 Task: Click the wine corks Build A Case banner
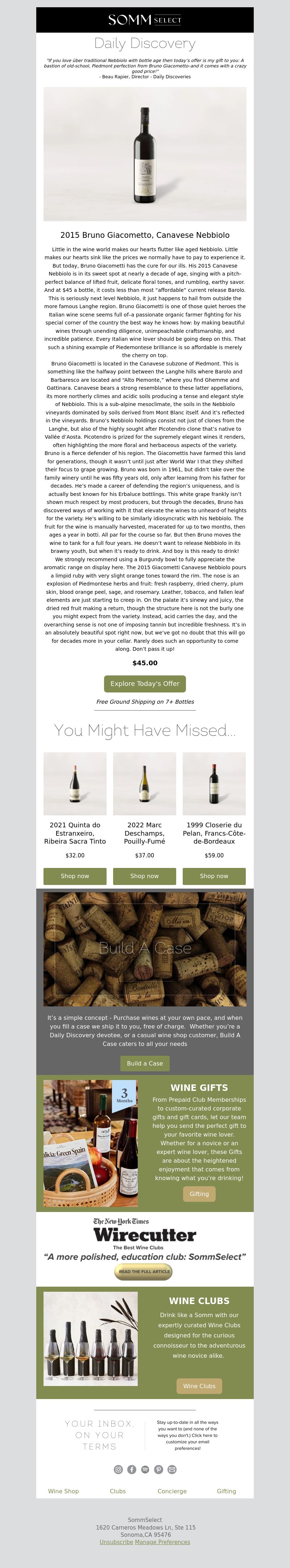[145, 949]
